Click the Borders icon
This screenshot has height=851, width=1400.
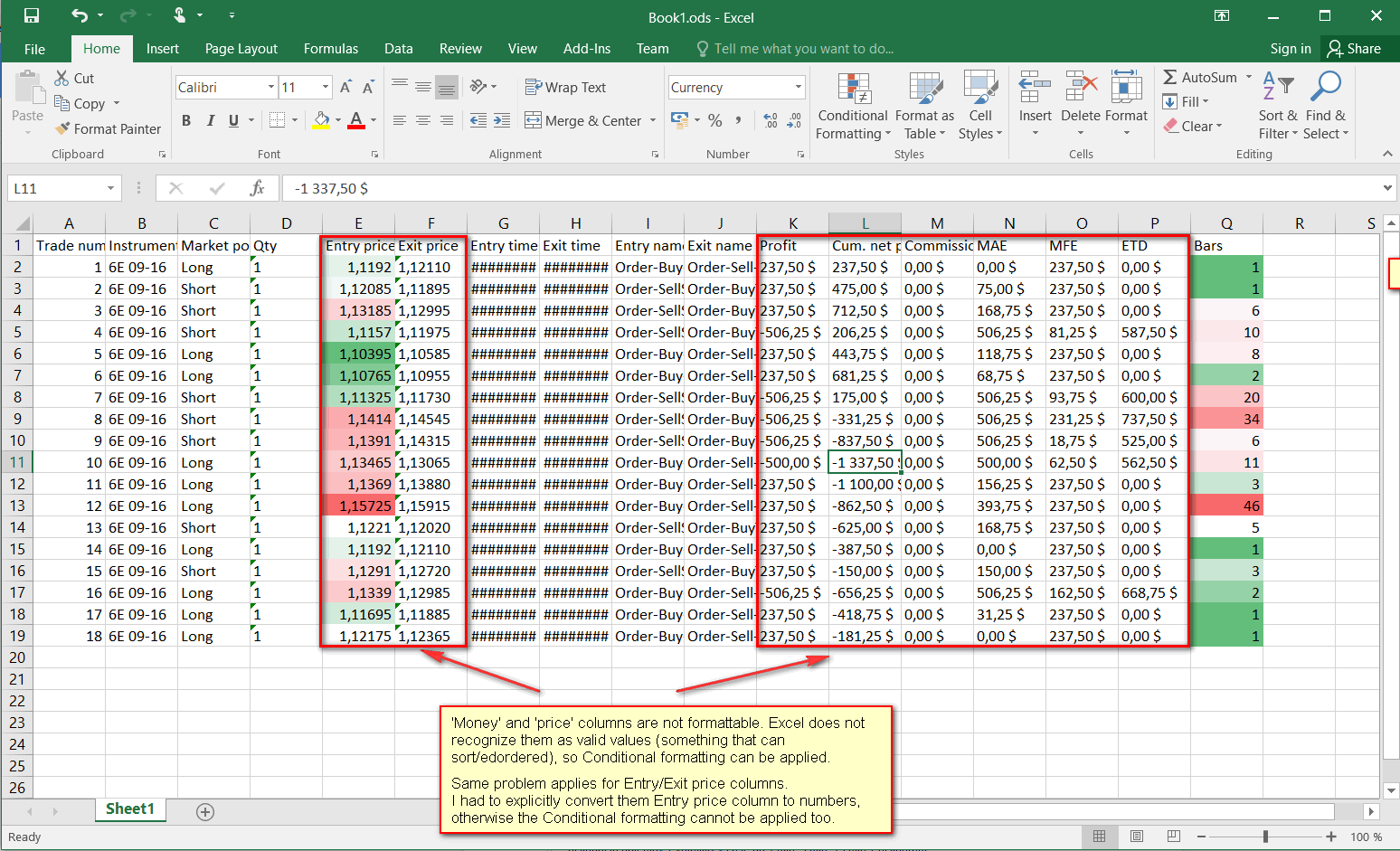tap(278, 120)
